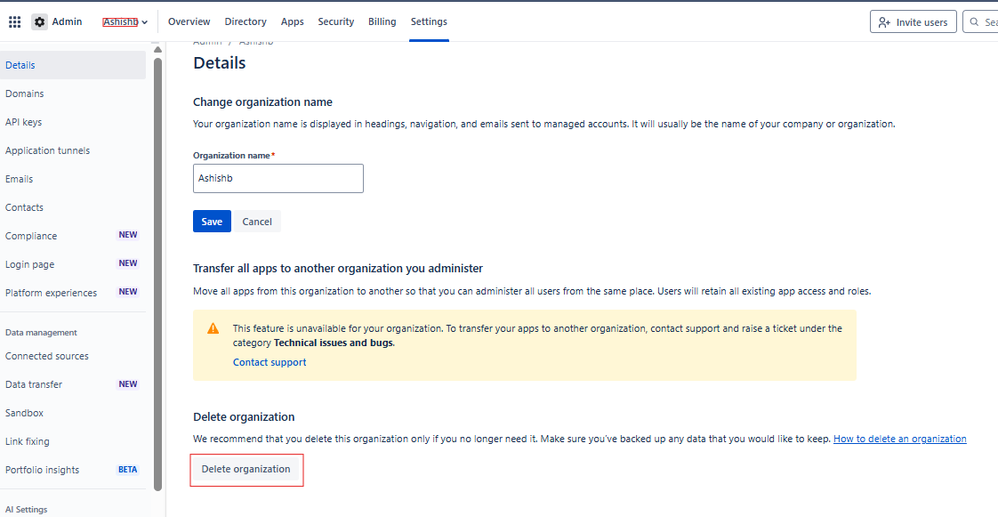The image size is (998, 517).
Task: Open Contacts in the sidebar
Action: coord(73,208)
